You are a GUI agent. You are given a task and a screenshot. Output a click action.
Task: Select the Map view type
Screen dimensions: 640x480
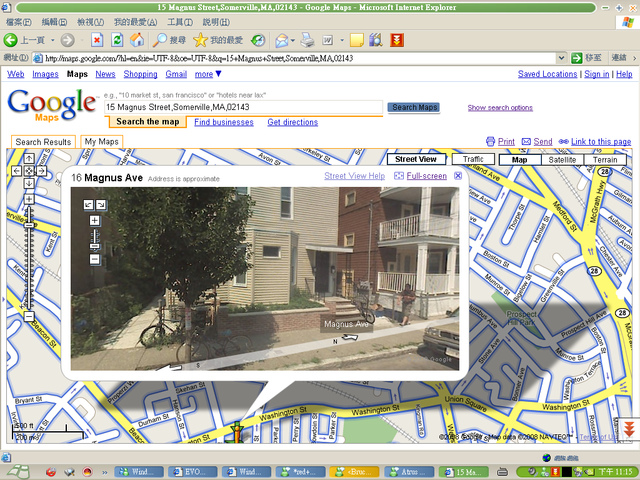pos(520,160)
